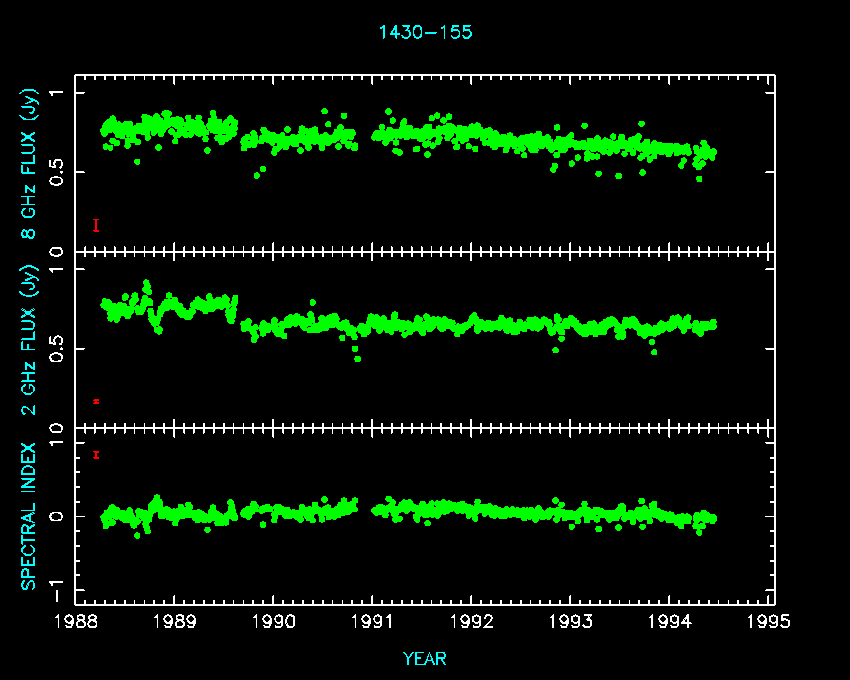850x680 pixels.
Task: Select the 1990 year tick label
Action: tap(274, 622)
